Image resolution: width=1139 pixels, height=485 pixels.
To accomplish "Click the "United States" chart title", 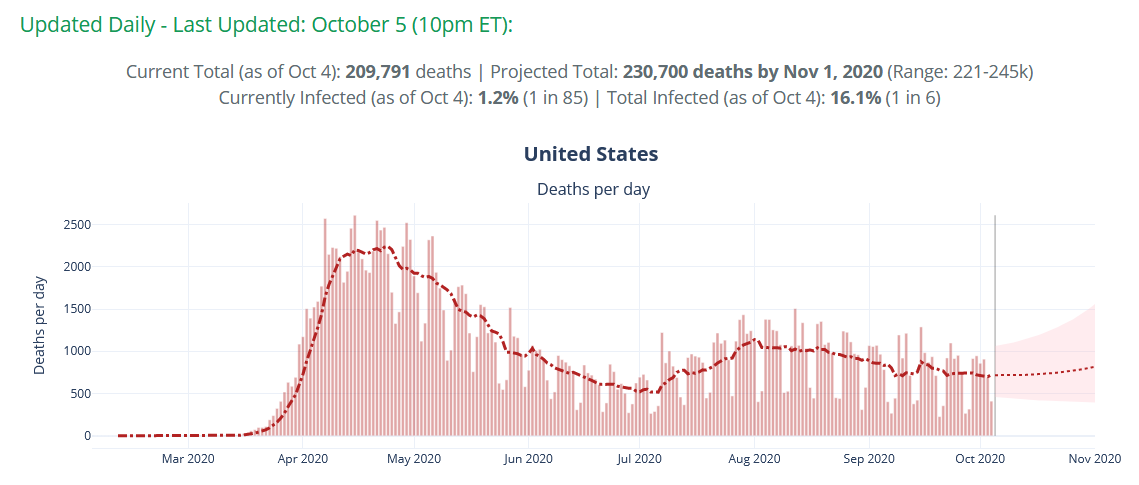I will (x=591, y=154).
